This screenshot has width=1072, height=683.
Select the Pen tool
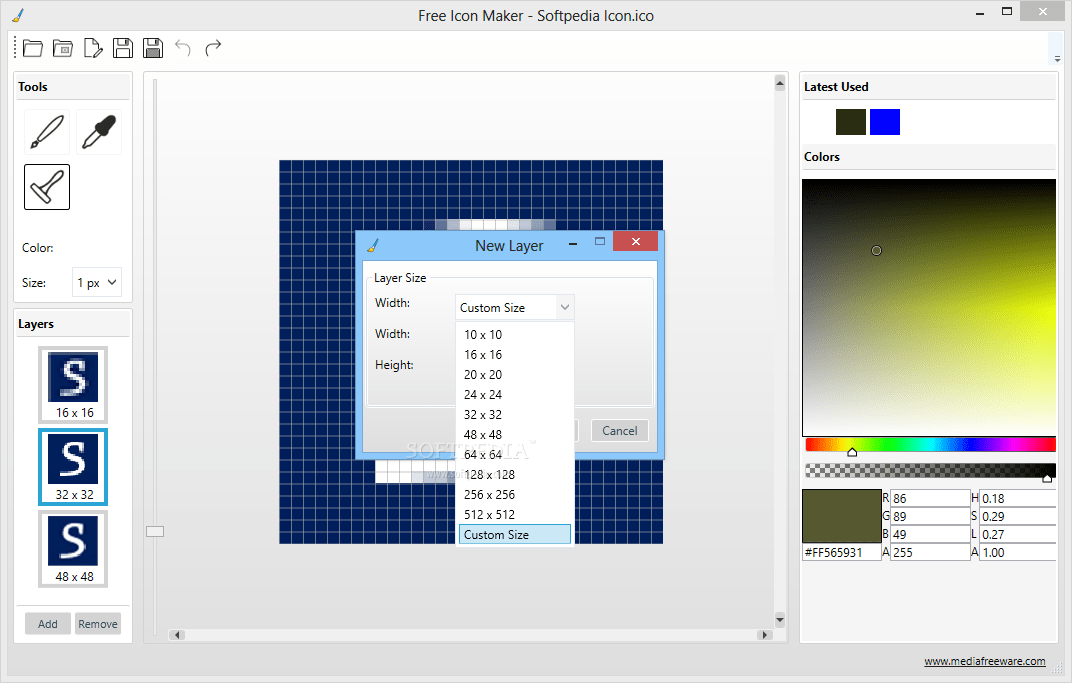coord(46,131)
